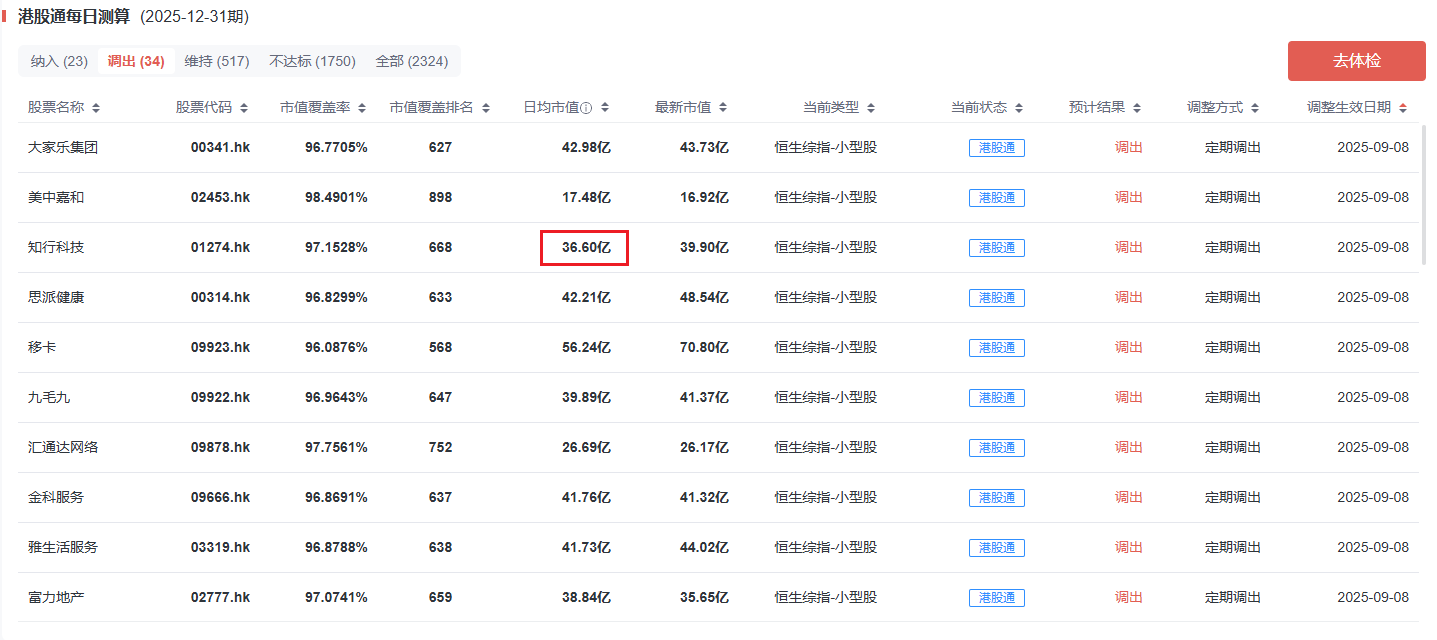The image size is (1437, 640).
Task: Select the 调出 (34) tab
Action: pos(136,61)
